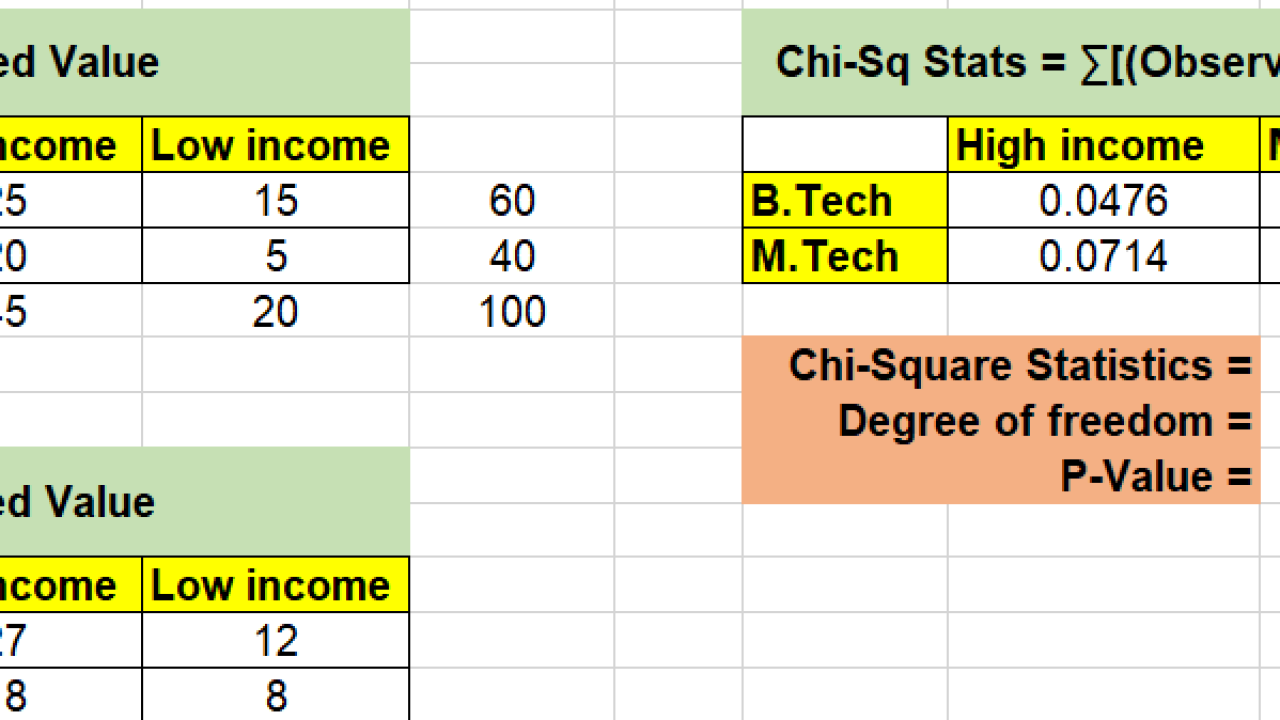This screenshot has width=1280, height=720.
Task: Click the B.Tech row label cell
Action: [x=845, y=201]
